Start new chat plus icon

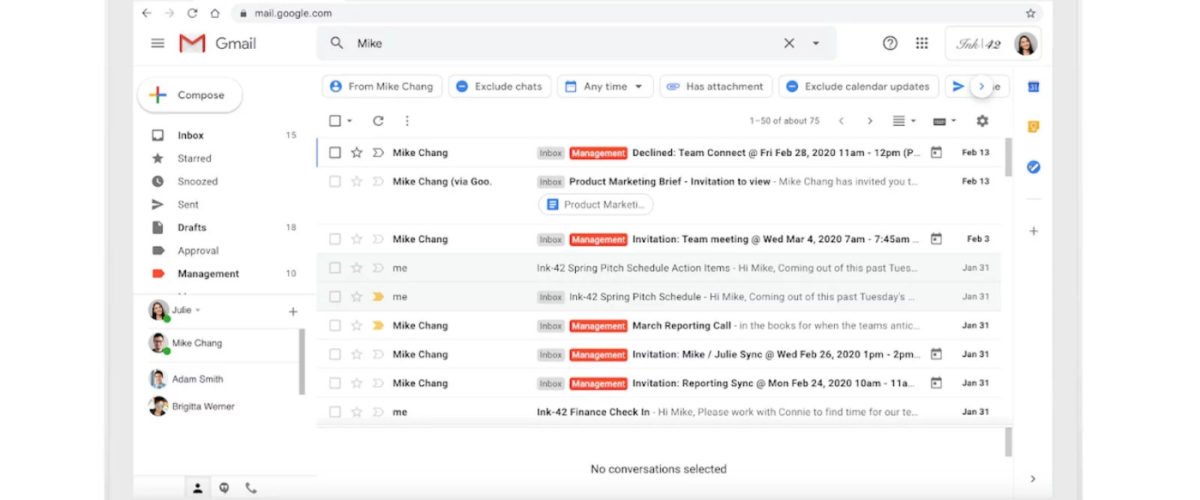click(293, 312)
